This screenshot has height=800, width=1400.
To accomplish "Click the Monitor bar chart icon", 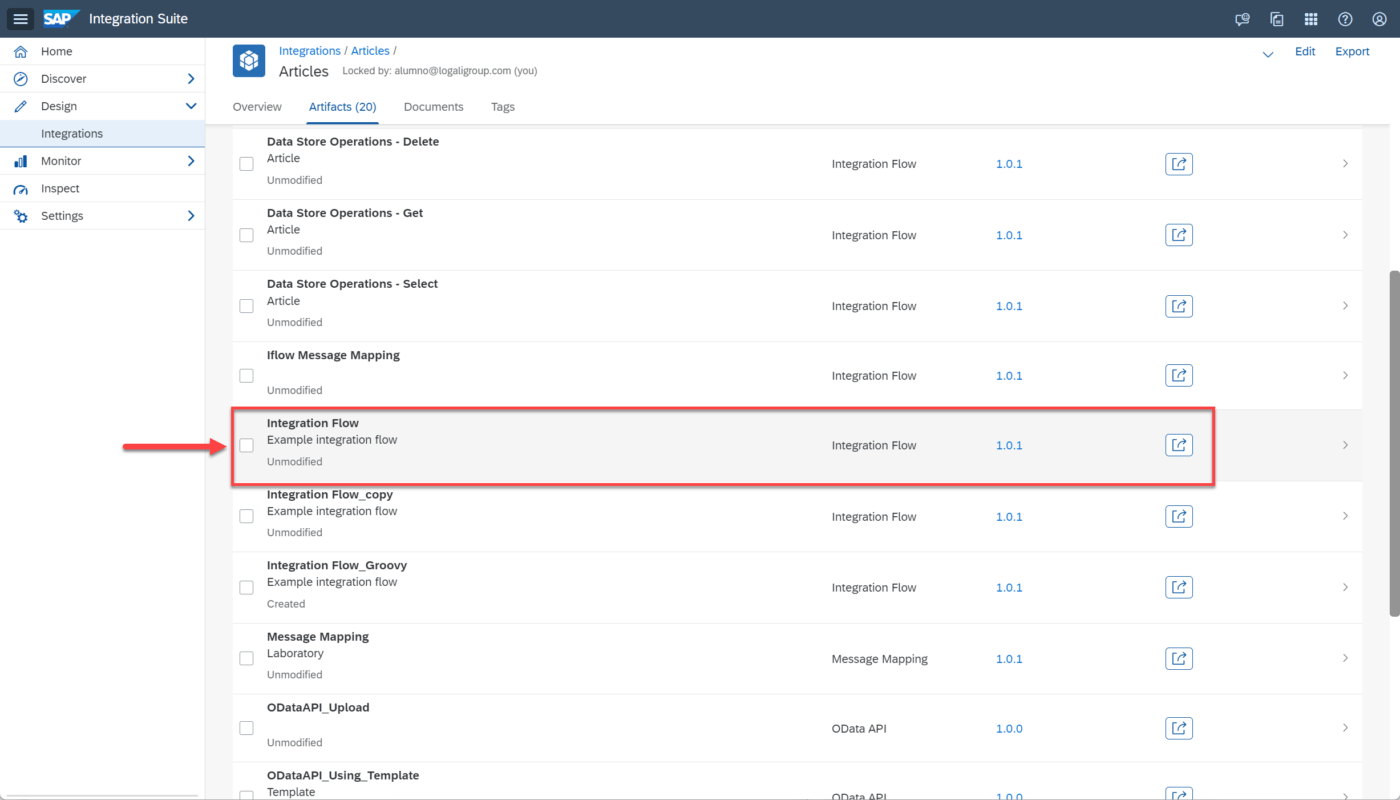I will pyautogui.click(x=20, y=161).
